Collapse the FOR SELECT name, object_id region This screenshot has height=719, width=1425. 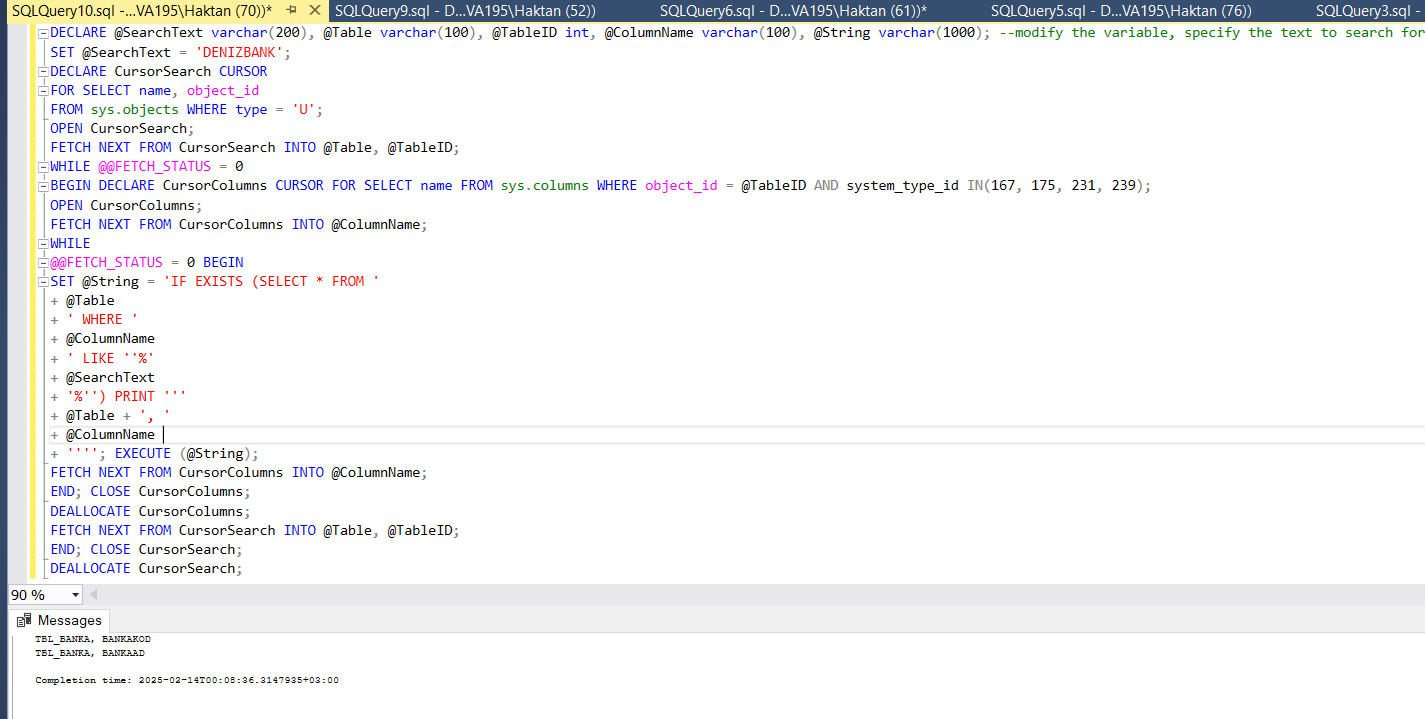coord(42,91)
